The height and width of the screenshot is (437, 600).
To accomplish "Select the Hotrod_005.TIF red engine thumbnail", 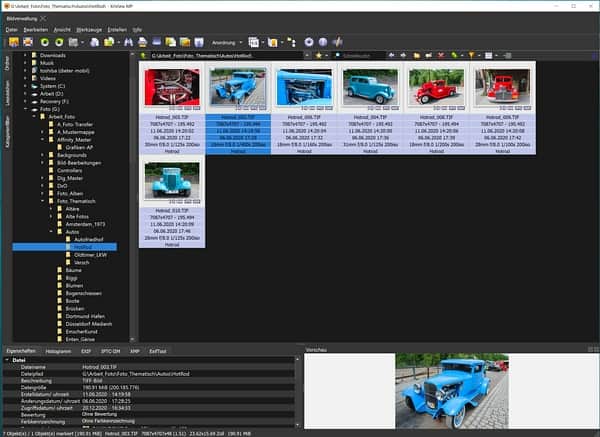I will (x=172, y=87).
